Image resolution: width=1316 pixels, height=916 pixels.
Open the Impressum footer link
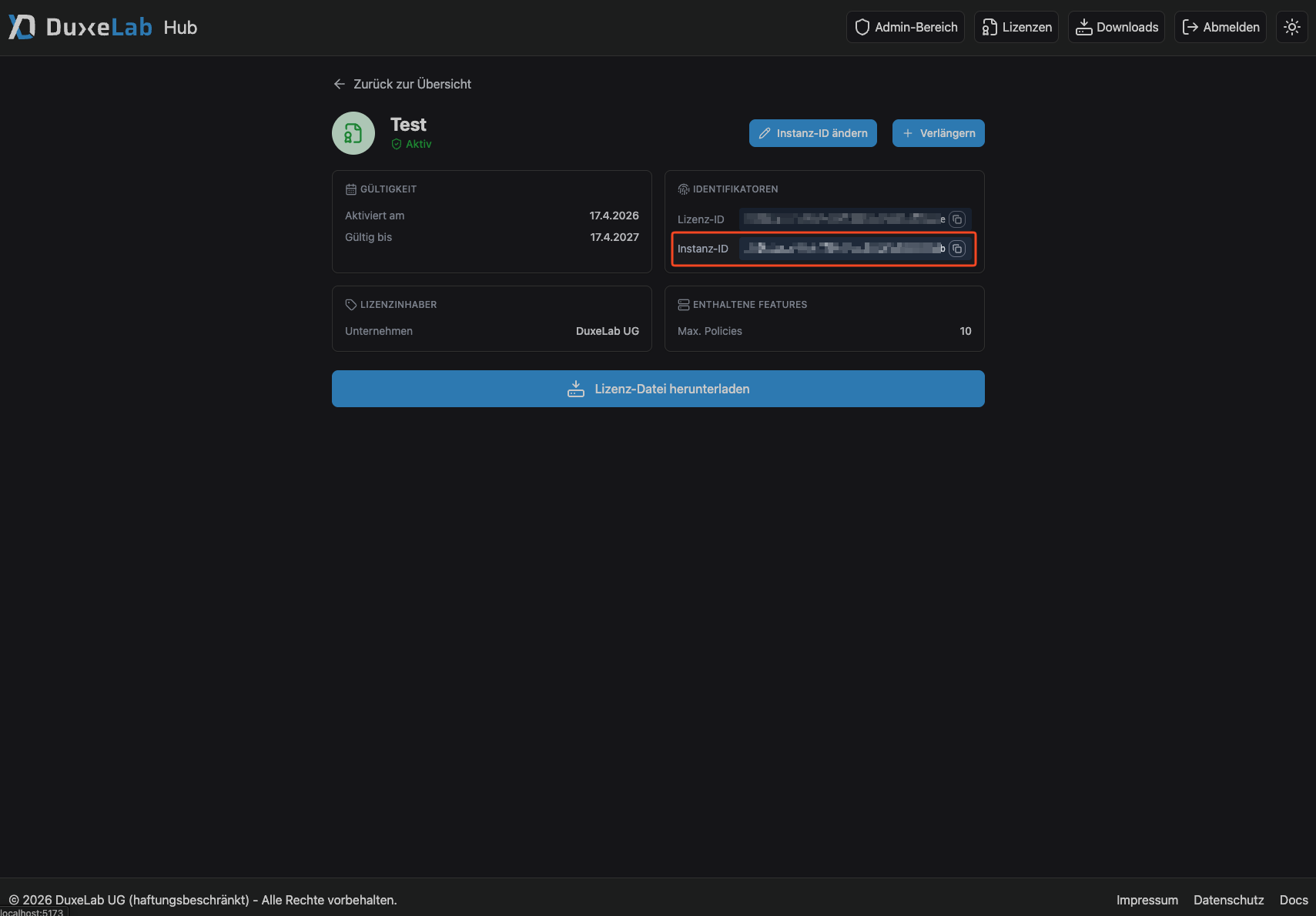pyautogui.click(x=1147, y=900)
